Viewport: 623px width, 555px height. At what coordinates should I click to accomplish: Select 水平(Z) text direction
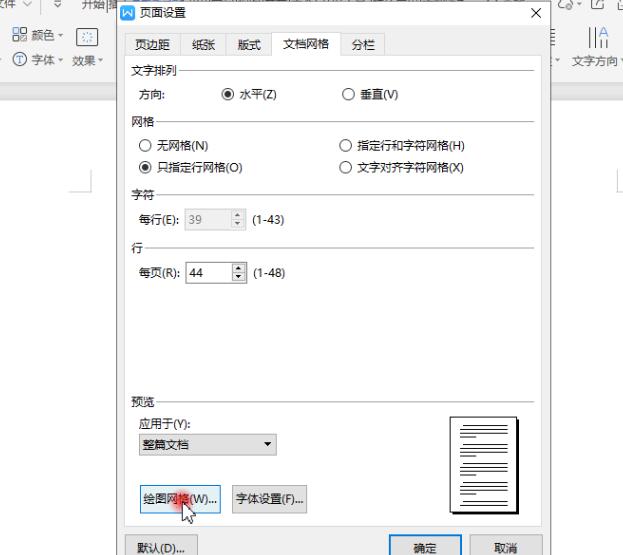click(249, 95)
